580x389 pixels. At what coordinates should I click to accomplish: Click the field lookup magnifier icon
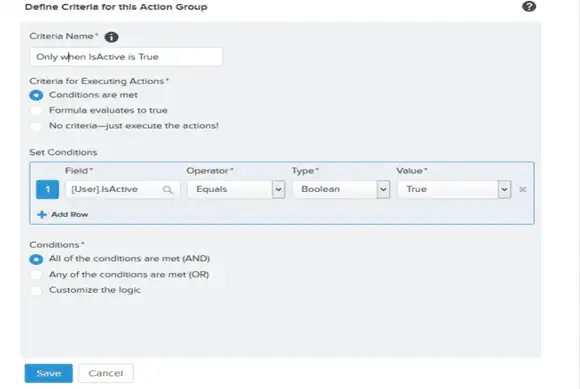click(x=168, y=190)
